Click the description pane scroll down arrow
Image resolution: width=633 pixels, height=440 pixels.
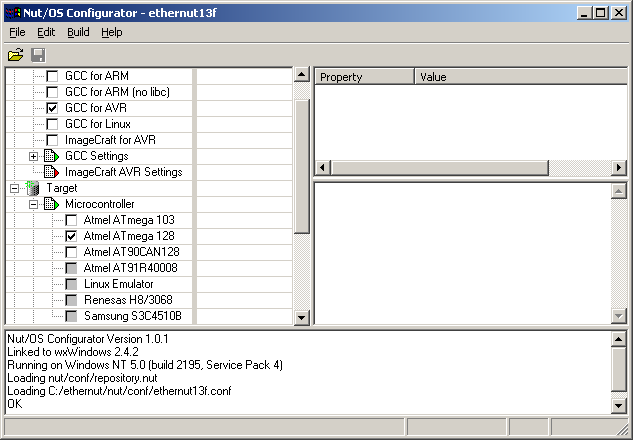618,316
